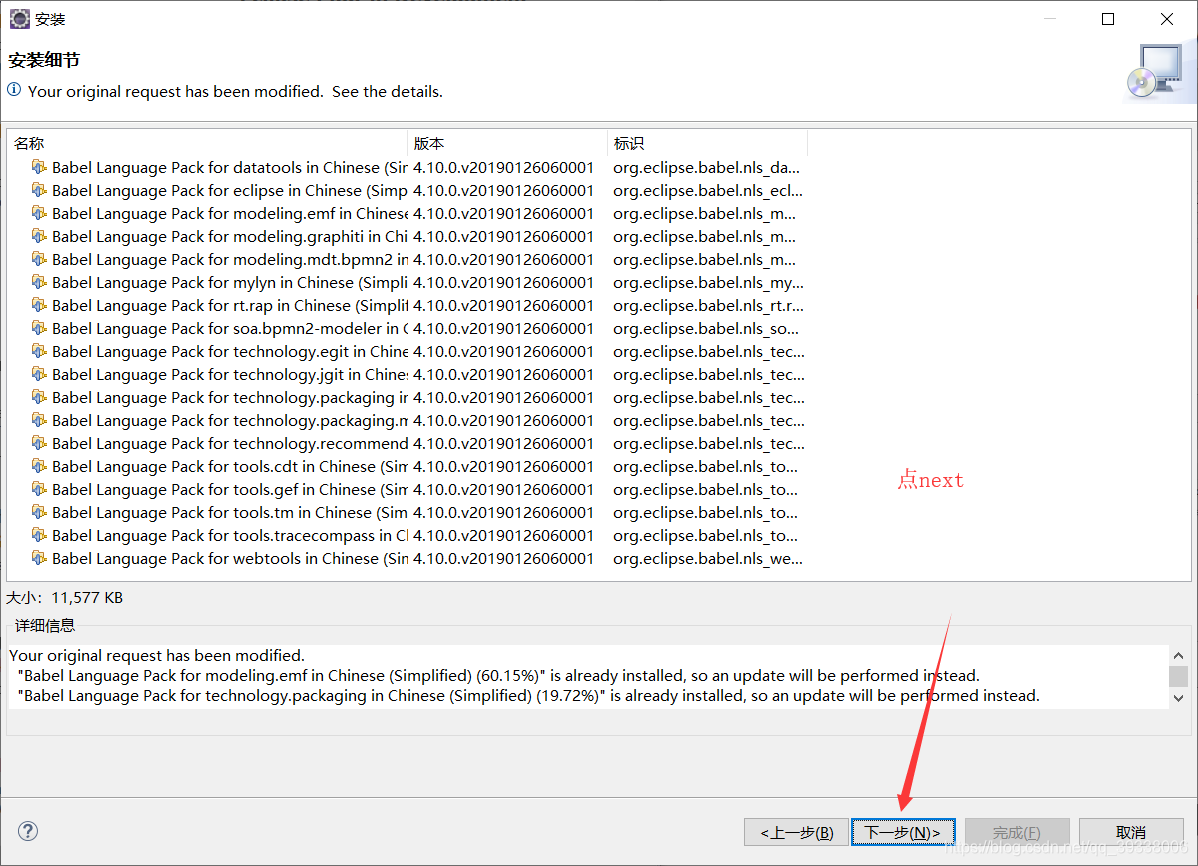This screenshot has width=1198, height=866.
Task: Click the details scrollbar thumb
Action: tap(1178, 676)
